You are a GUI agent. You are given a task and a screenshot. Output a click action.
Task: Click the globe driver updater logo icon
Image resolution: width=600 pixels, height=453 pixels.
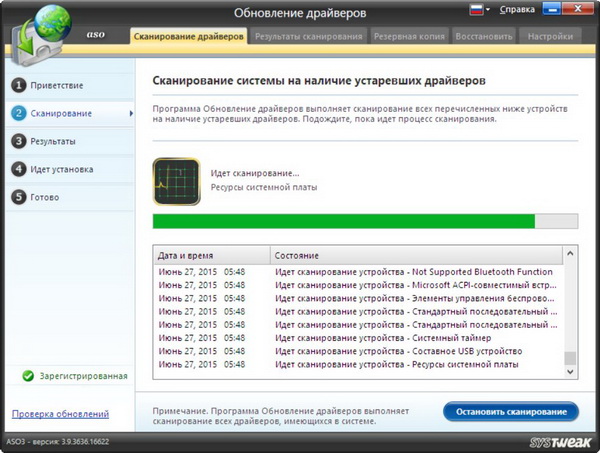[x=41, y=34]
